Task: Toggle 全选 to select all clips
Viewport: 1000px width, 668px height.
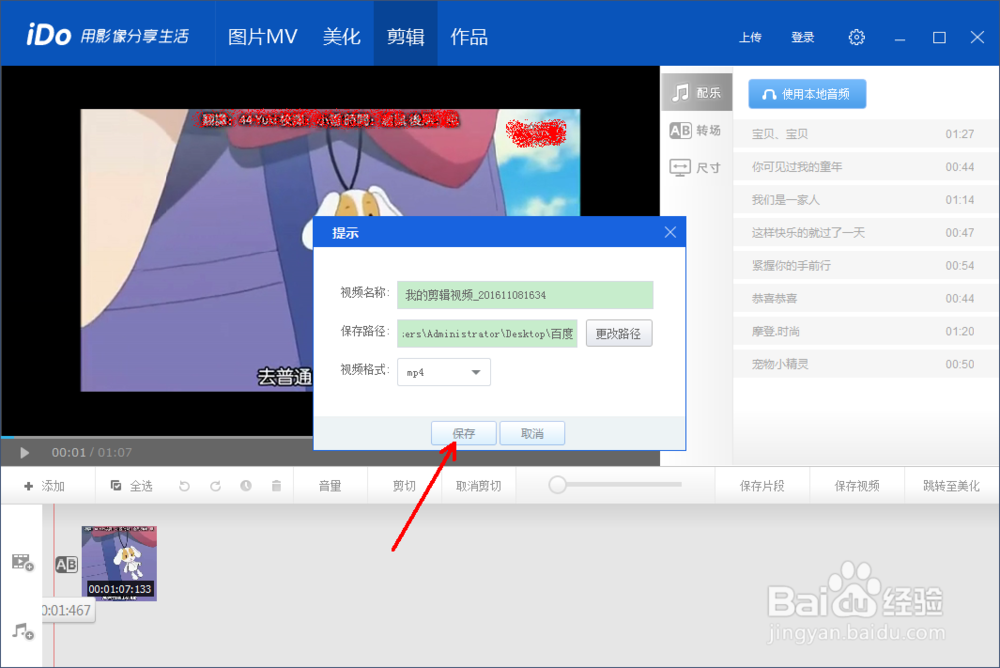Action: [x=135, y=485]
